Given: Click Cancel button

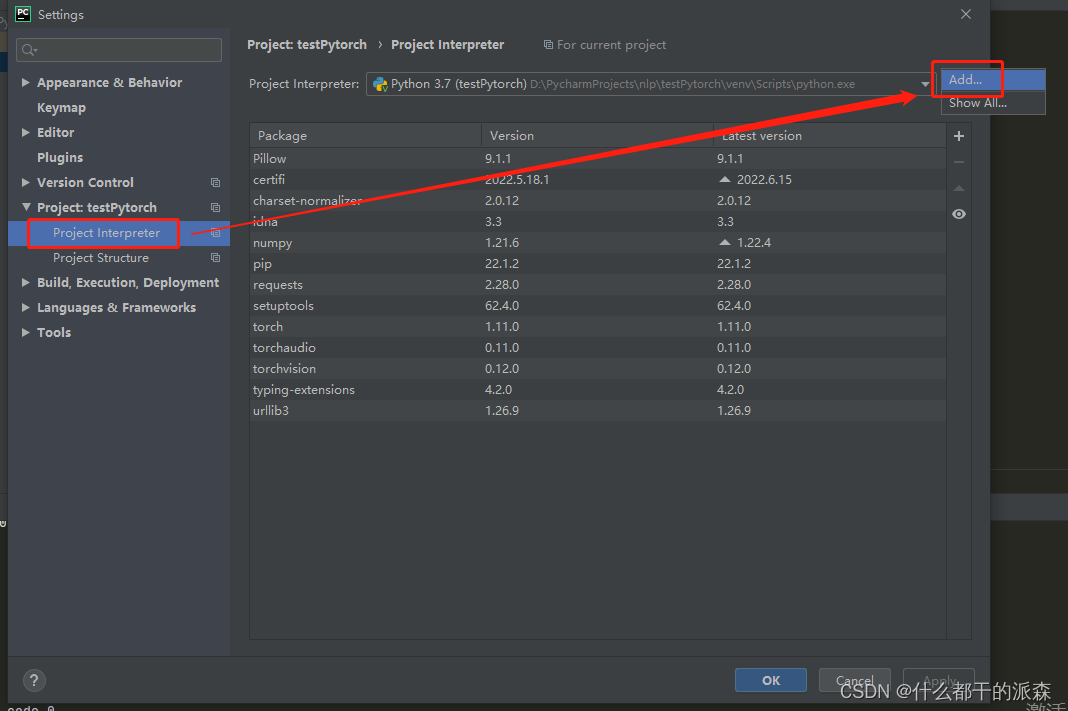Looking at the screenshot, I should (x=854, y=680).
